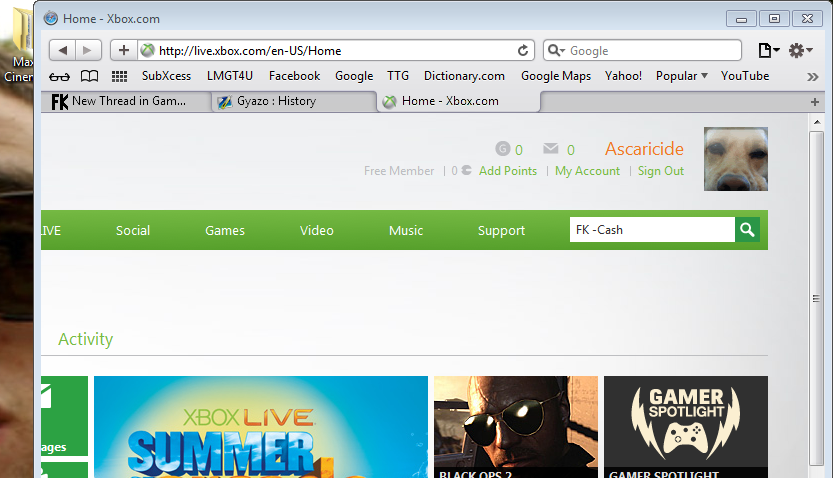Click the Ascaricide gamertag
The width and height of the screenshot is (833, 478).
click(x=644, y=149)
